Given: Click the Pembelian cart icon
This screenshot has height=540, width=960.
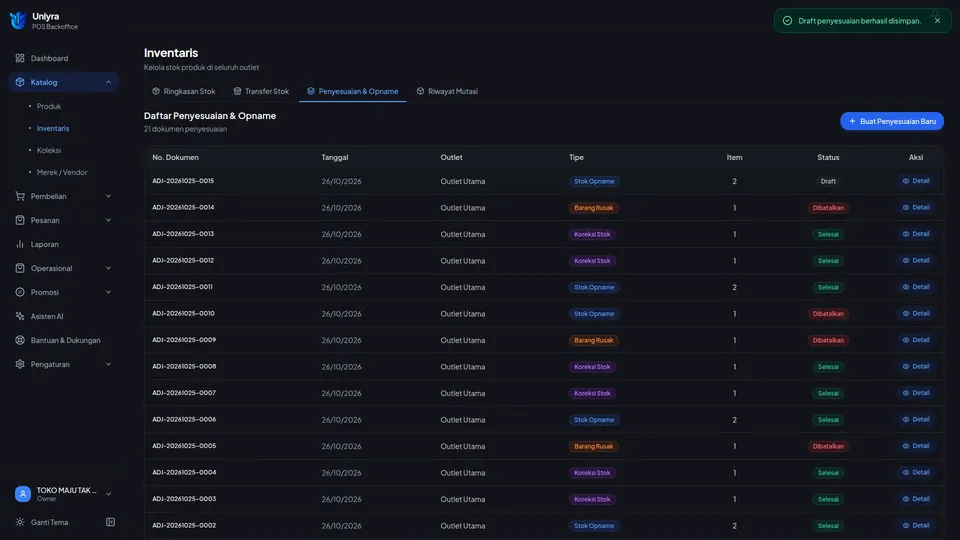Looking at the screenshot, I should pos(20,197).
